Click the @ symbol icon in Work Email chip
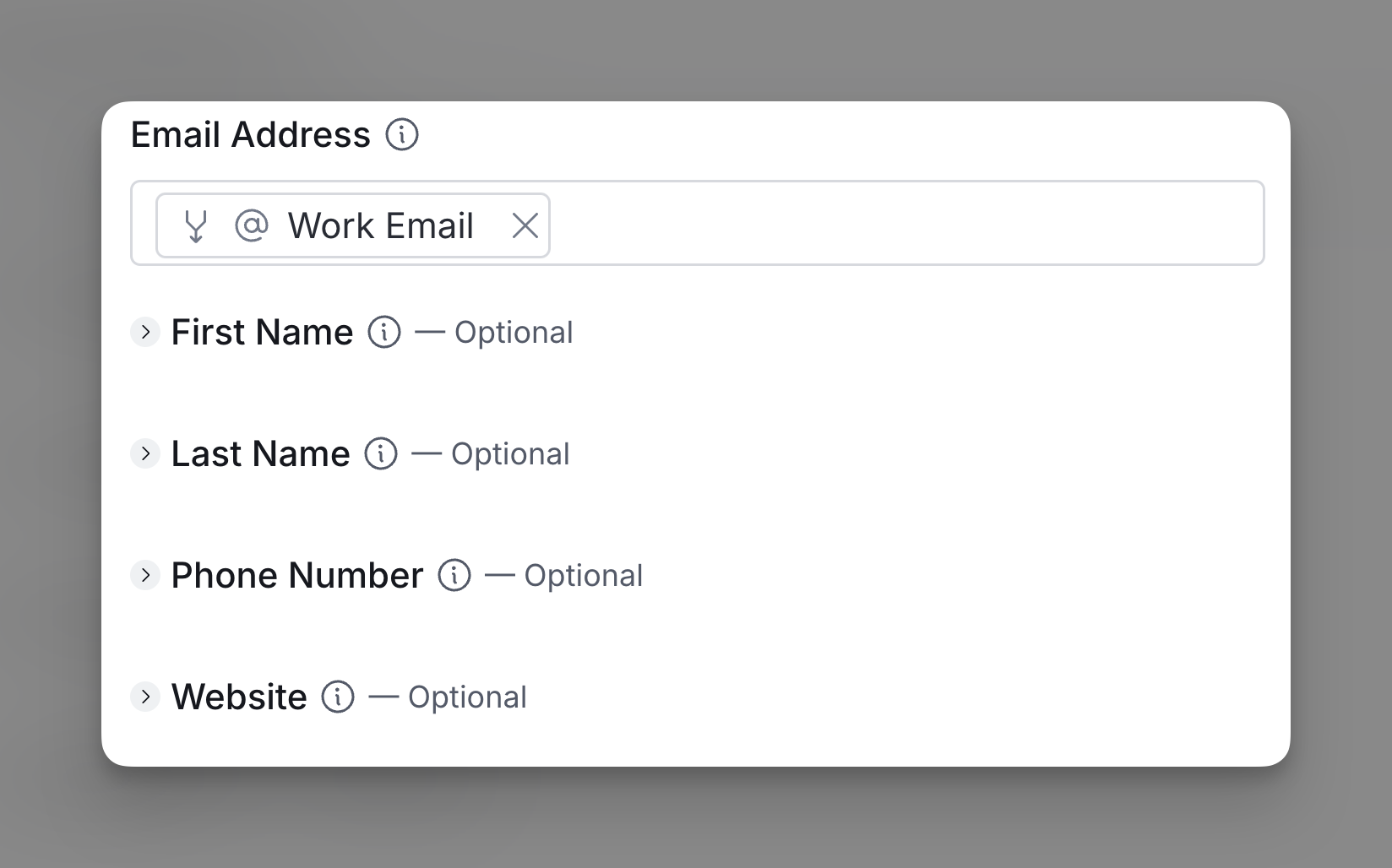This screenshot has width=1392, height=868. 252,225
